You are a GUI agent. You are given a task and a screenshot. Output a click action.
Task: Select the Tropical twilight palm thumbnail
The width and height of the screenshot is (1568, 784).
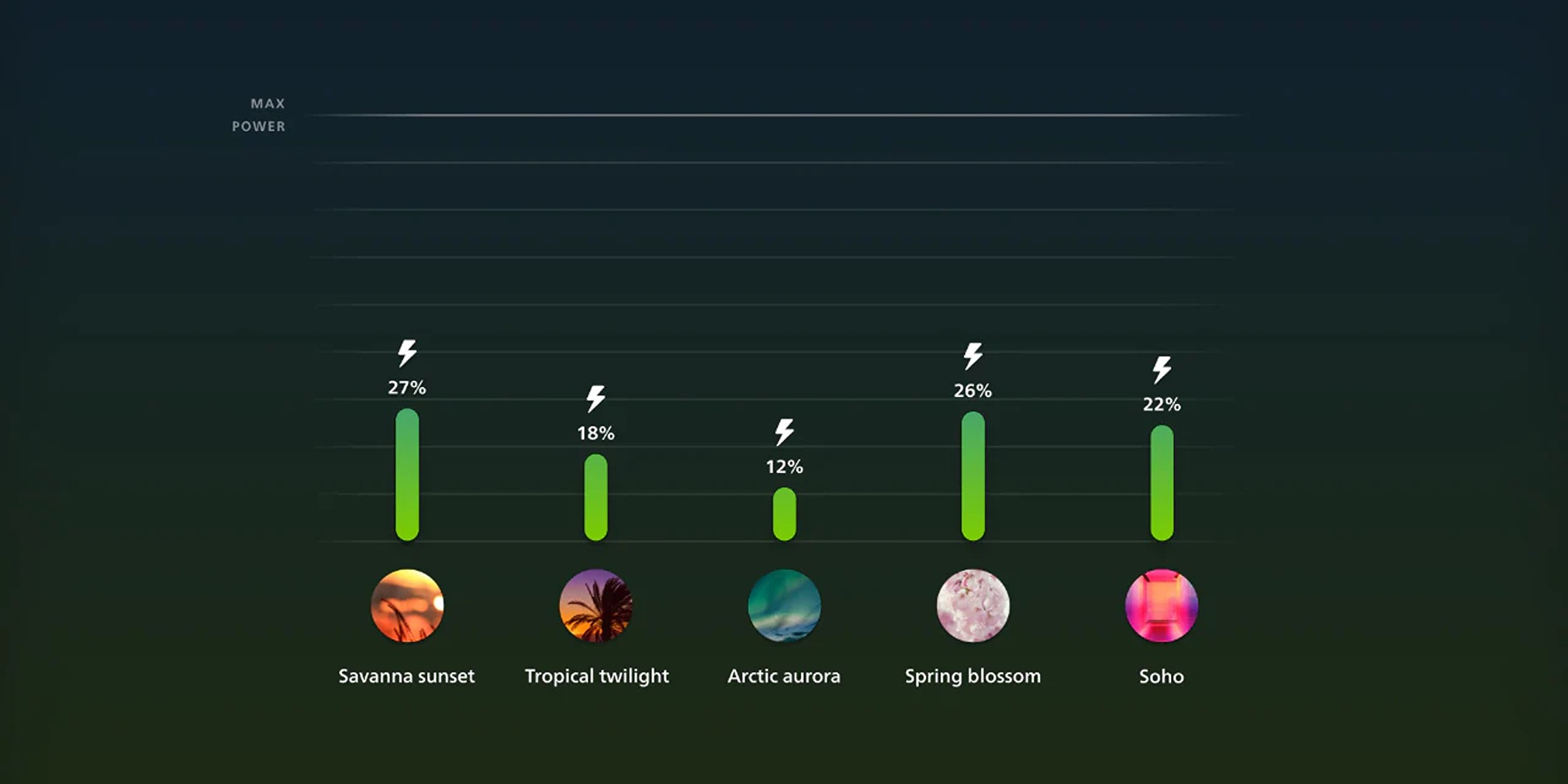(596, 606)
